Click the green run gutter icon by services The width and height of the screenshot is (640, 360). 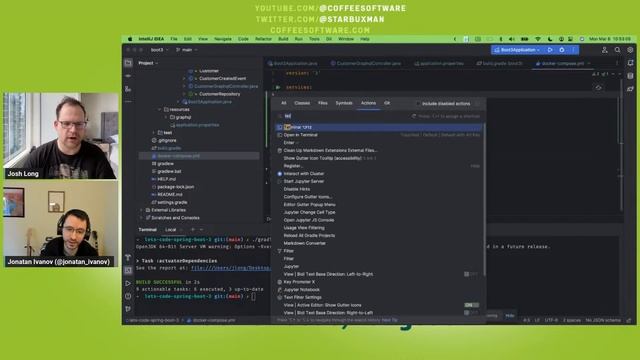278,87
